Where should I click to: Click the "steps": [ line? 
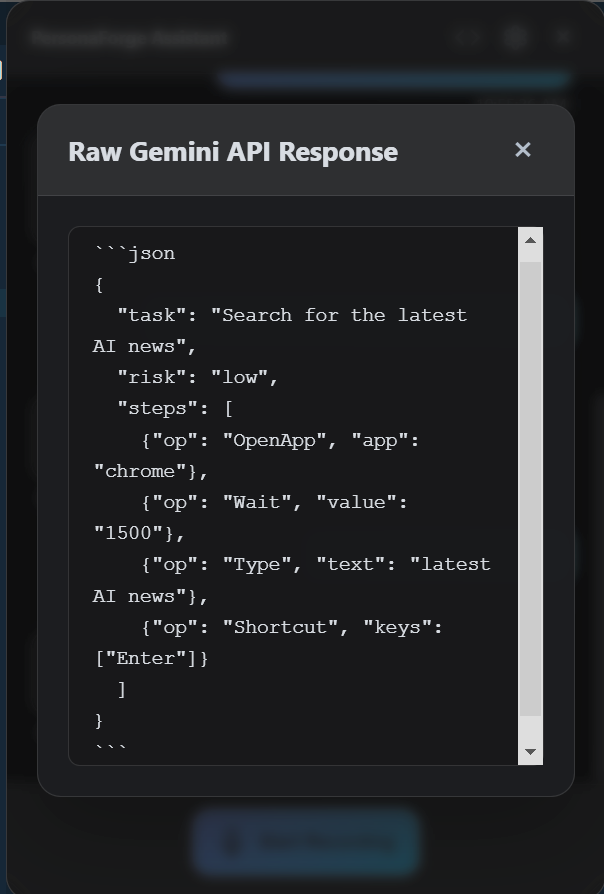point(175,409)
